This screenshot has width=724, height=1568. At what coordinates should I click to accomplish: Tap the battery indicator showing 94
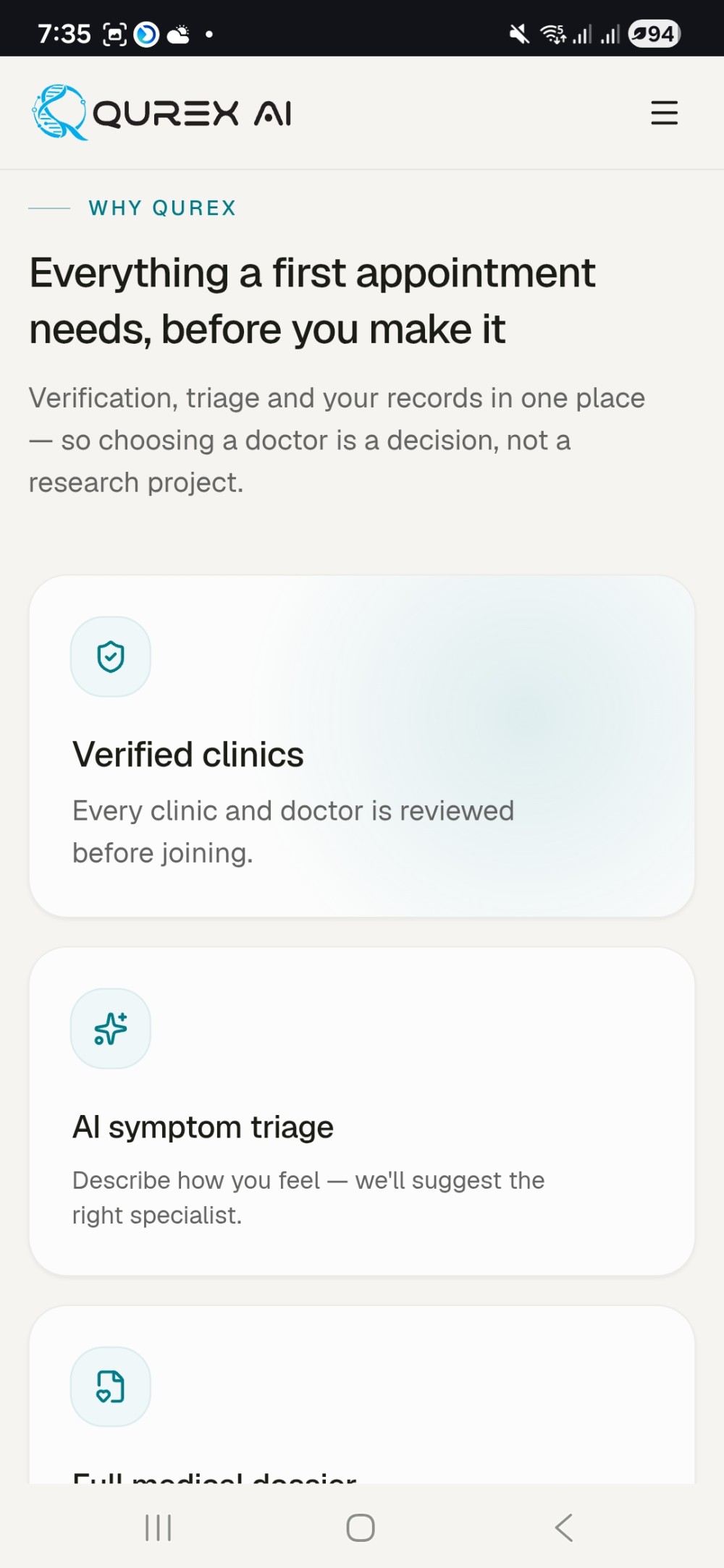click(654, 34)
